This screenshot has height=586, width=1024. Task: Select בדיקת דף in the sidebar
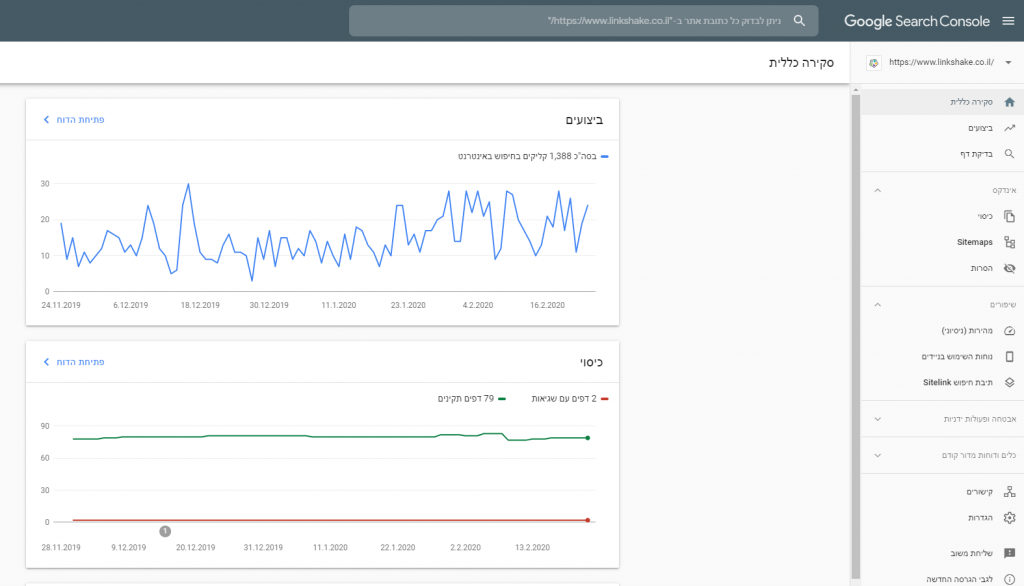coord(942,154)
